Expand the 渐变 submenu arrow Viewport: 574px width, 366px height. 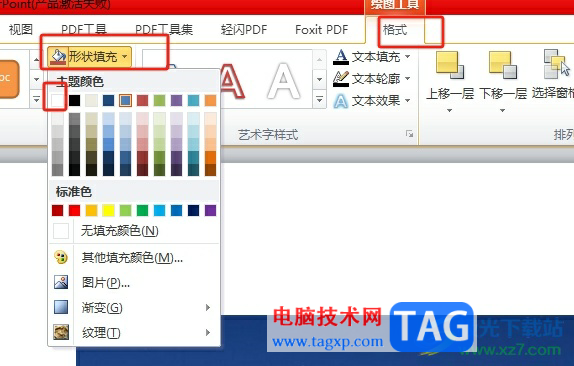[208, 307]
